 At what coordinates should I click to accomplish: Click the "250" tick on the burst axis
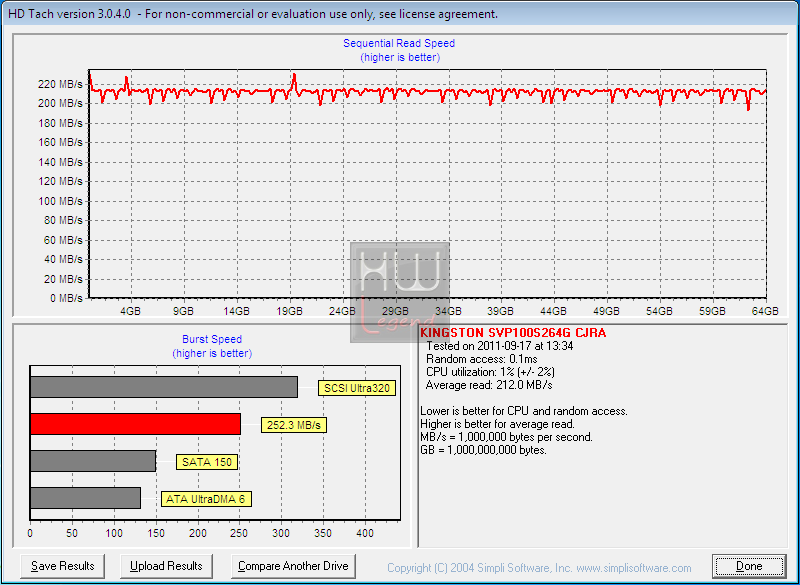[x=239, y=533]
